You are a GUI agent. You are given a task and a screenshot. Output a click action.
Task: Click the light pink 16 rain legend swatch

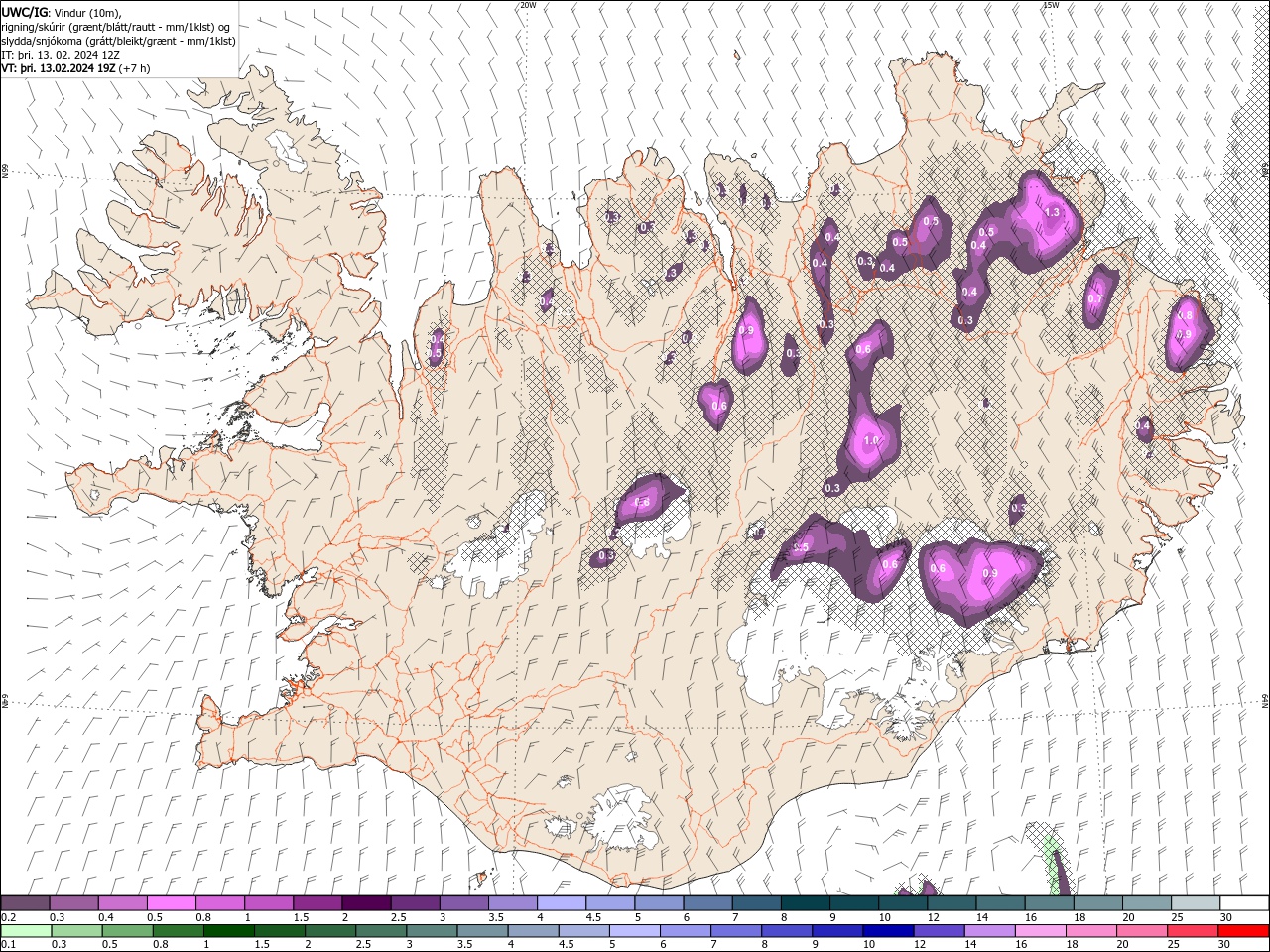coord(1041,930)
